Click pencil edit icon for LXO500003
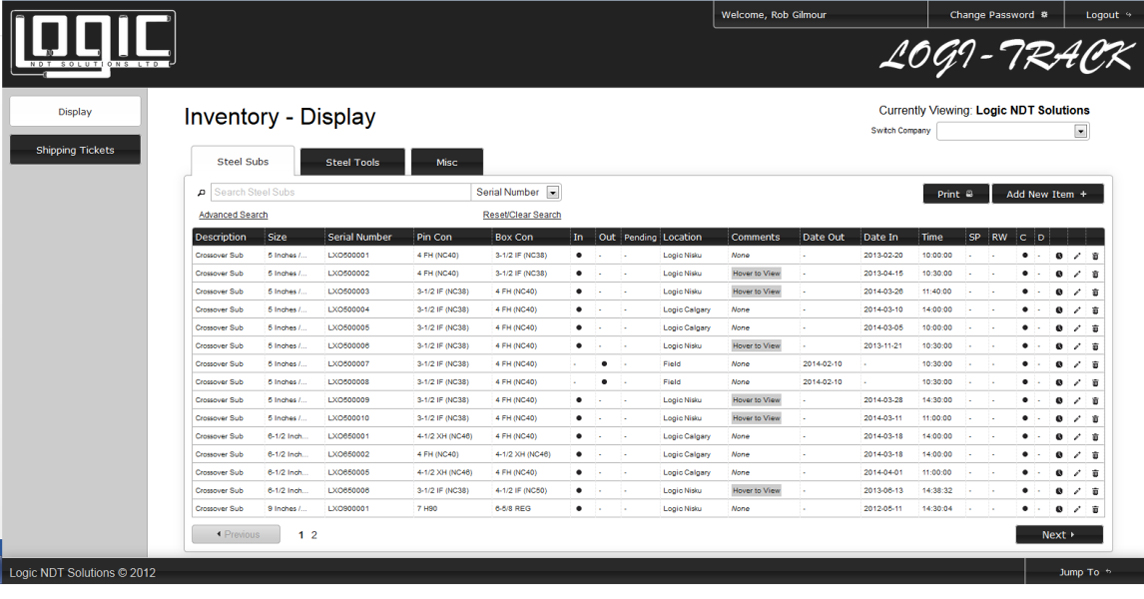This screenshot has height=599, width=1144. (1077, 292)
